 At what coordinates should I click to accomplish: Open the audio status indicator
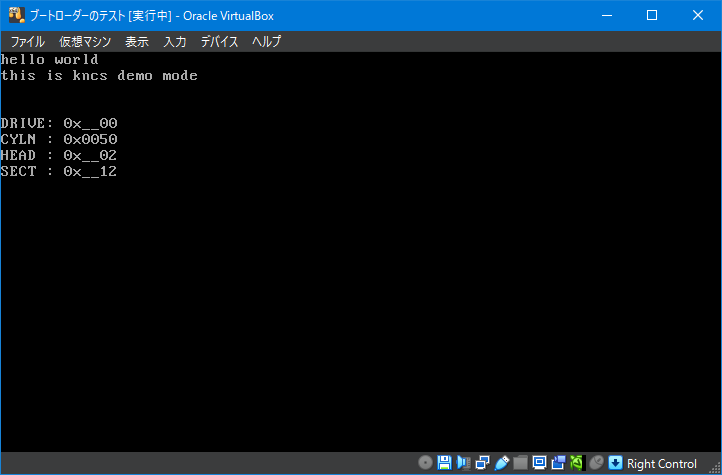[x=464, y=463]
